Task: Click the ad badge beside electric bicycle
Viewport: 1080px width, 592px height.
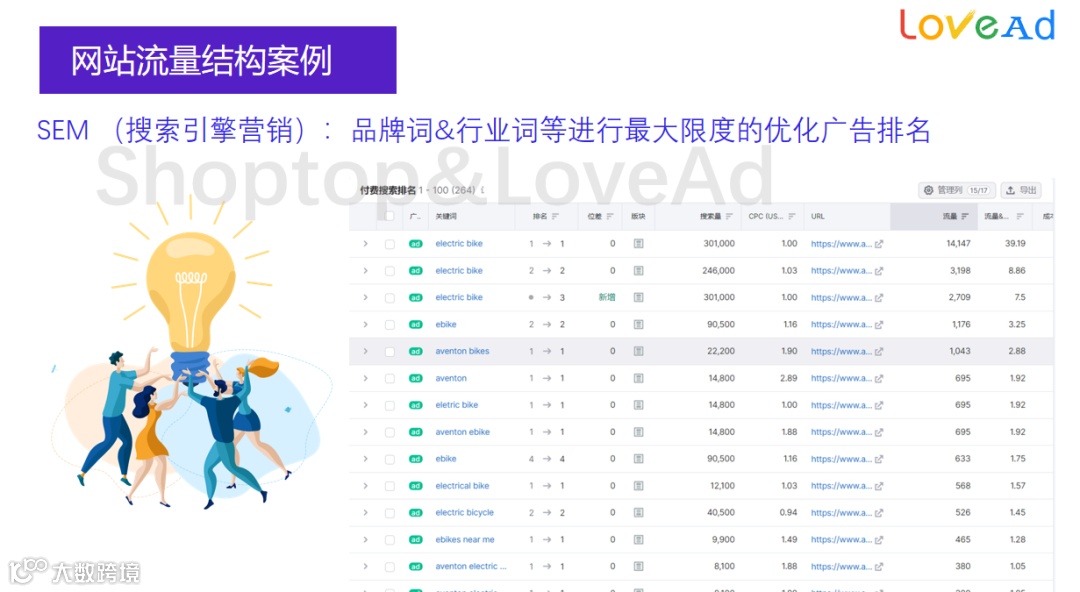Action: point(415,513)
